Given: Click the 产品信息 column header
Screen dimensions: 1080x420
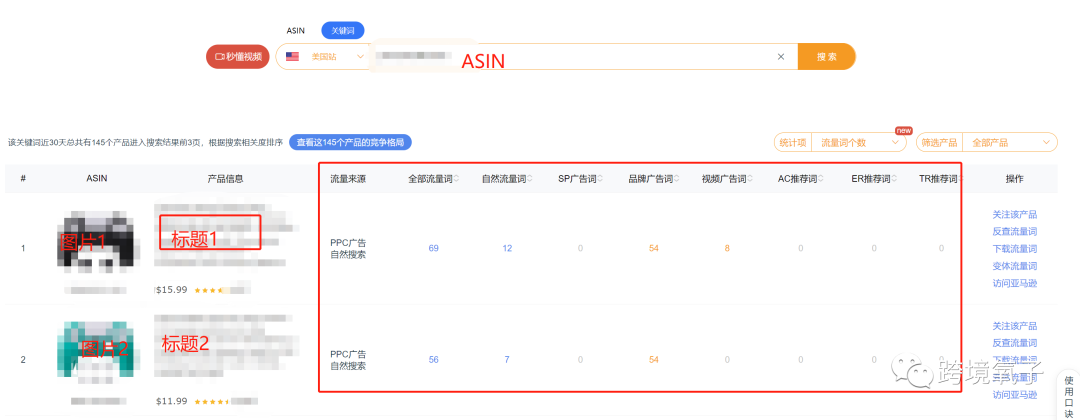Looking at the screenshot, I should pos(225,179).
